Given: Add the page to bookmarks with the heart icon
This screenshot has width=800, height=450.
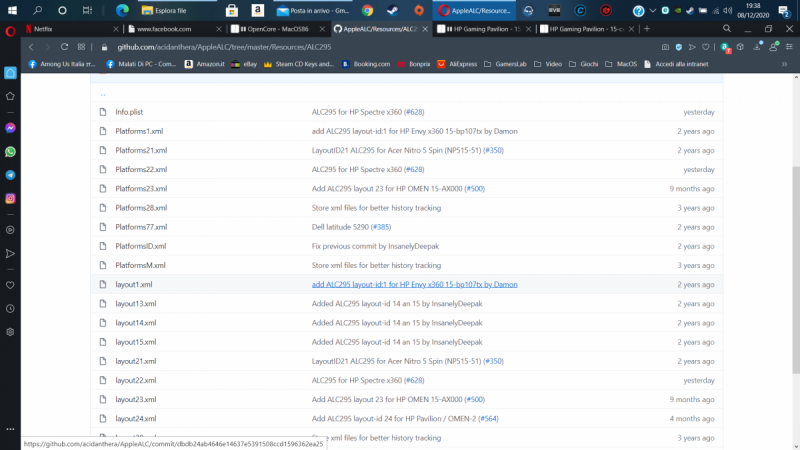Looking at the screenshot, I should (706, 47).
